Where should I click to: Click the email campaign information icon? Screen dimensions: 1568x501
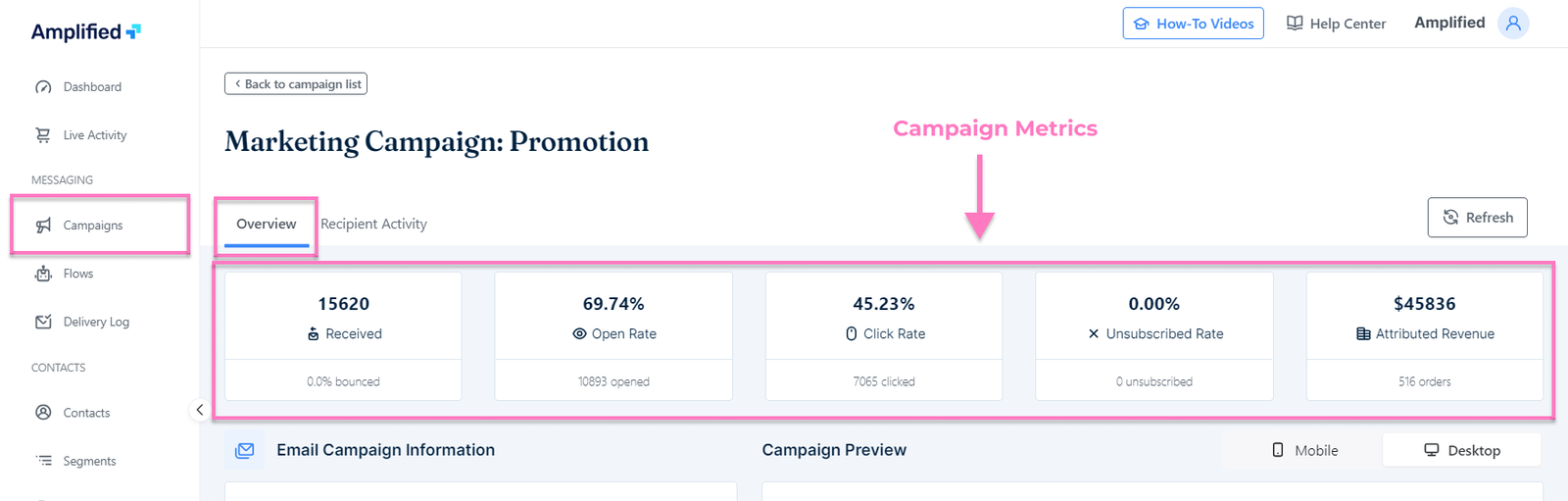(x=245, y=450)
